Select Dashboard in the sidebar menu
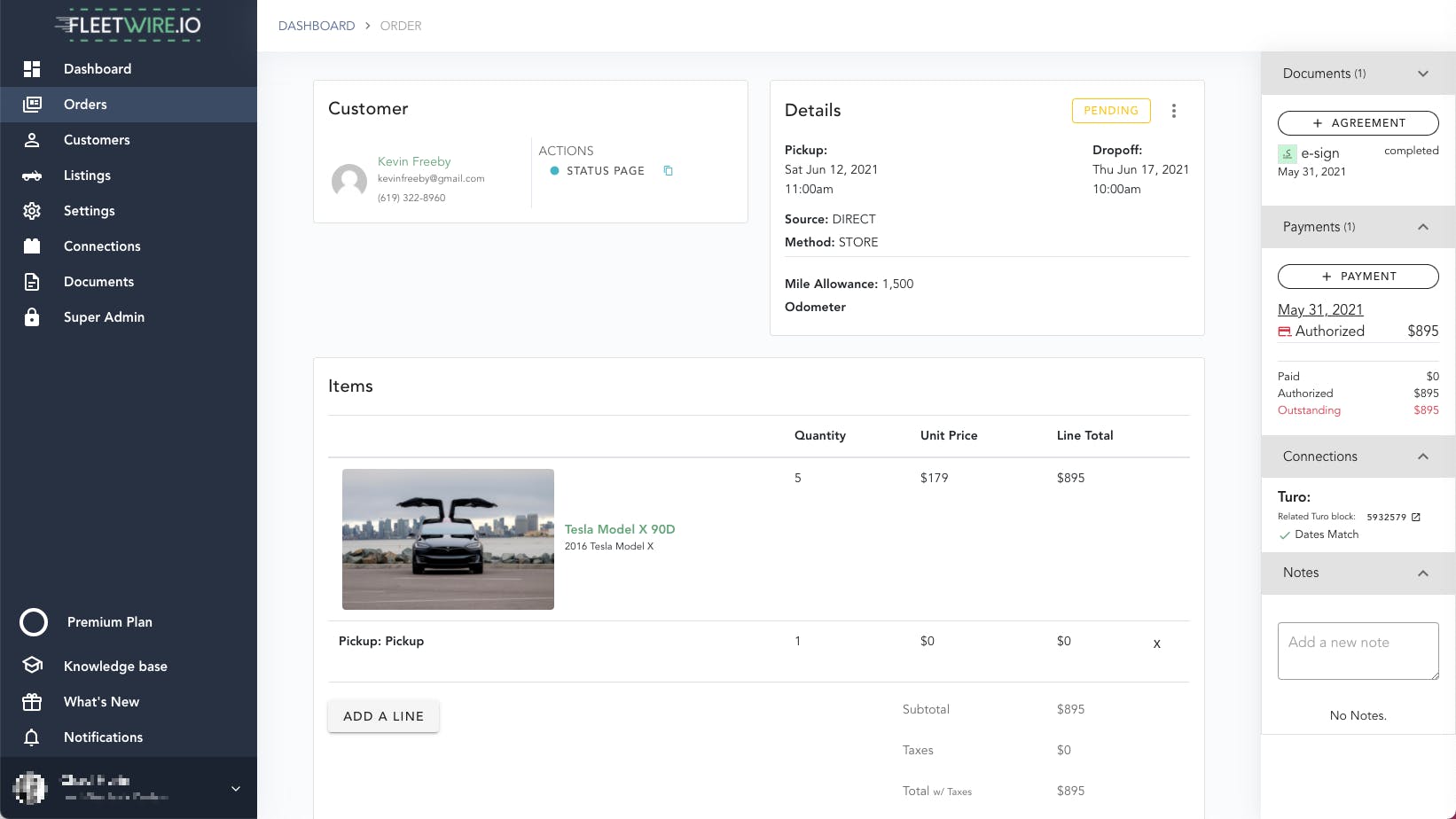This screenshot has width=1456, height=819. click(32, 68)
